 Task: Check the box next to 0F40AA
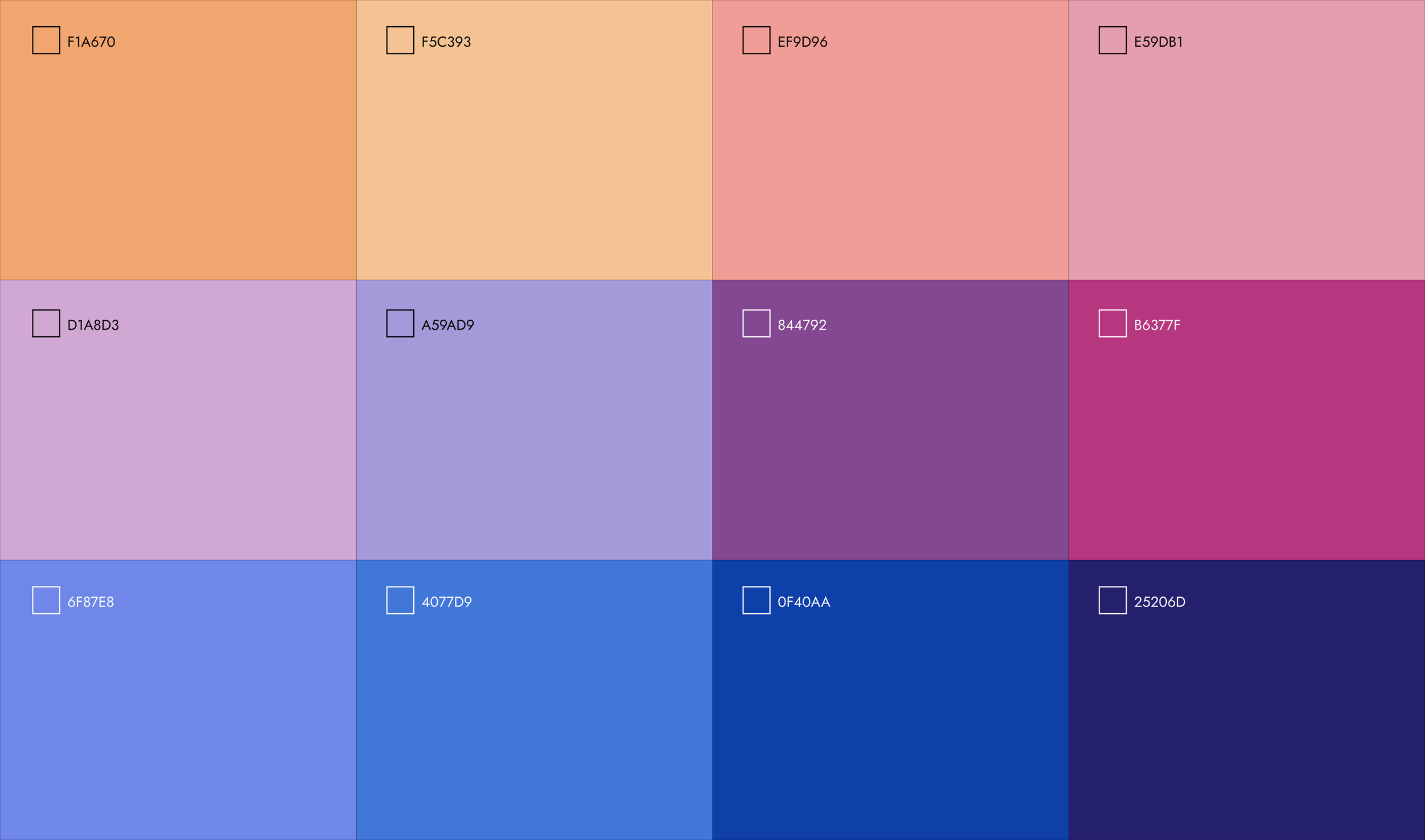coord(756,601)
